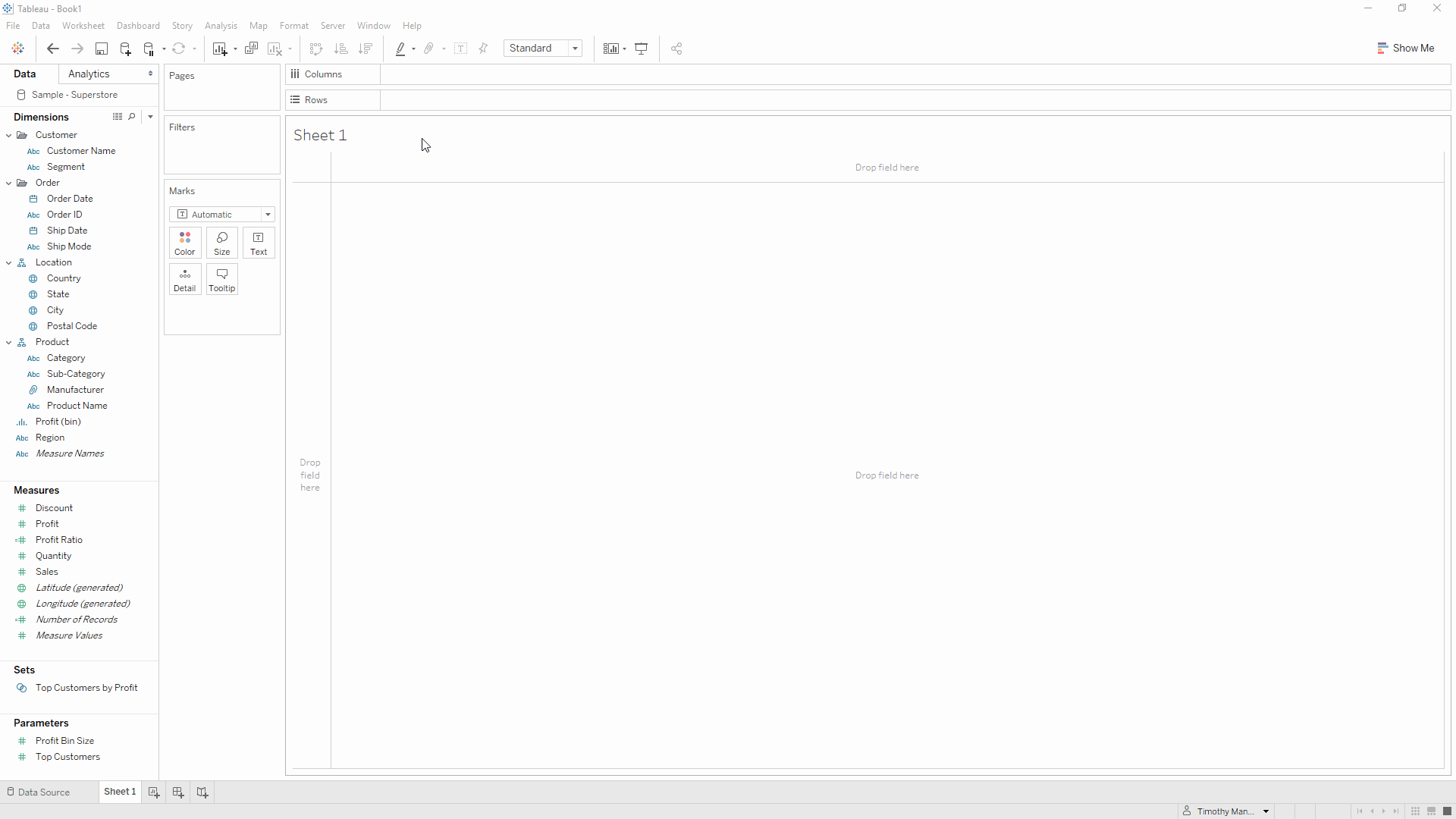Search dimensions with magnifier icon
The image size is (1456, 819).
132,117
